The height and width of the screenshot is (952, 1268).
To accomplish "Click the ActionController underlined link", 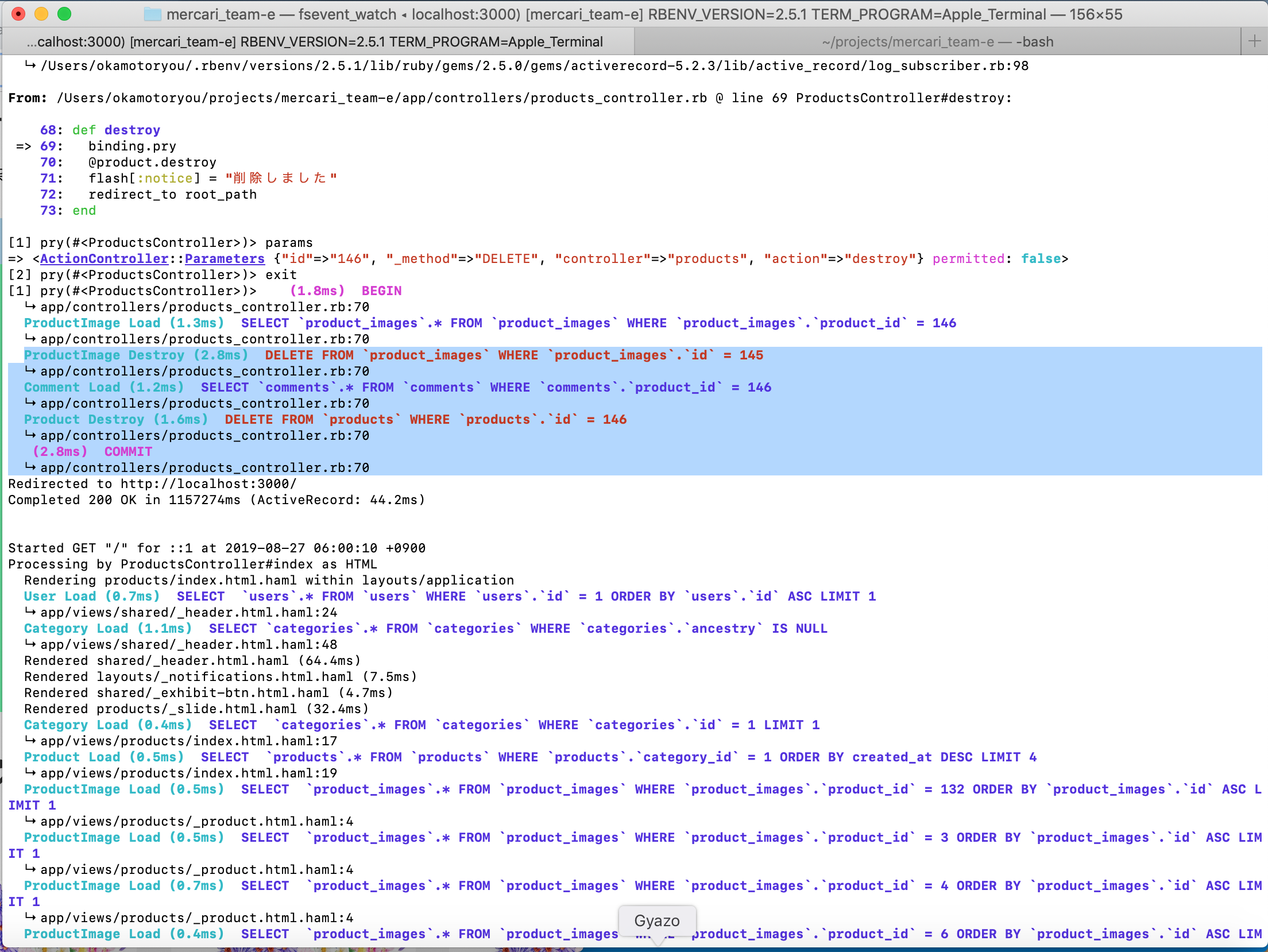I will (x=104, y=259).
